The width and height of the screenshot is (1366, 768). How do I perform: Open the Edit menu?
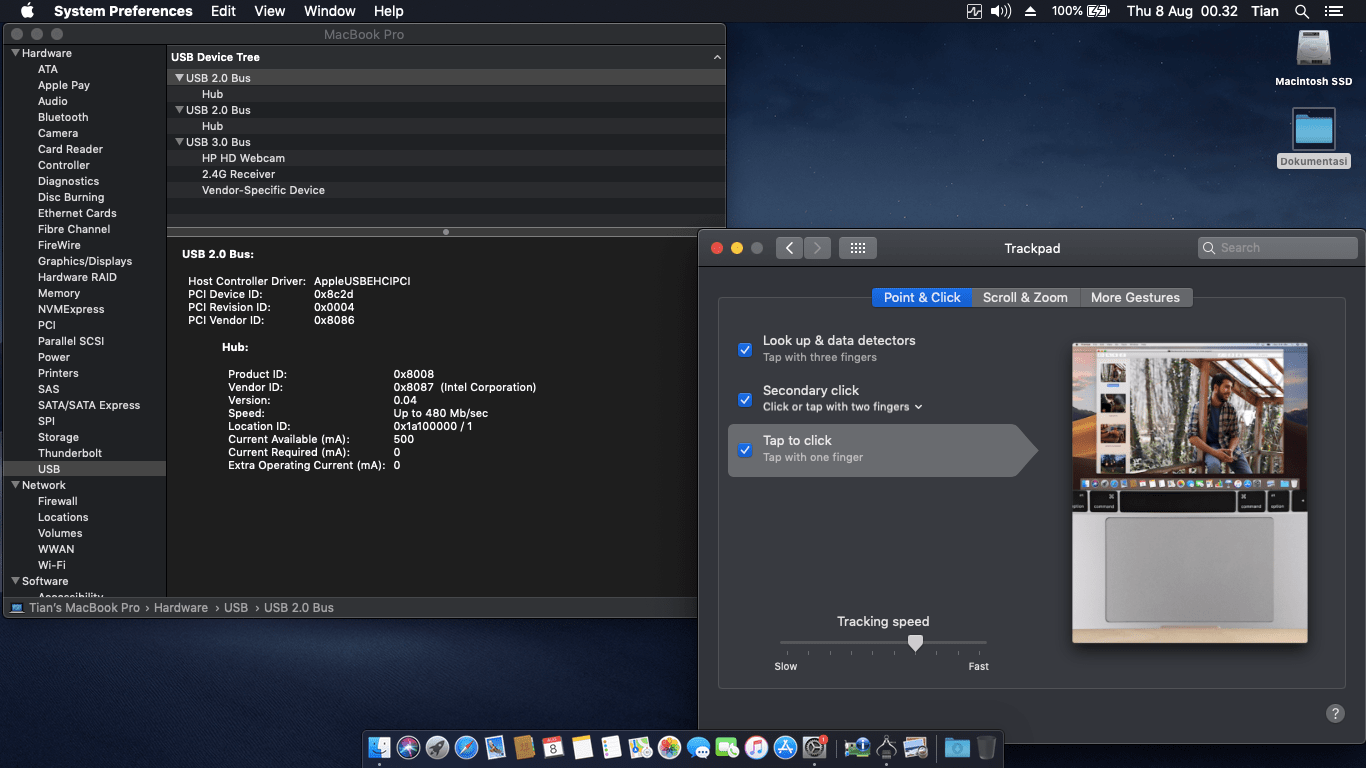[x=223, y=11]
